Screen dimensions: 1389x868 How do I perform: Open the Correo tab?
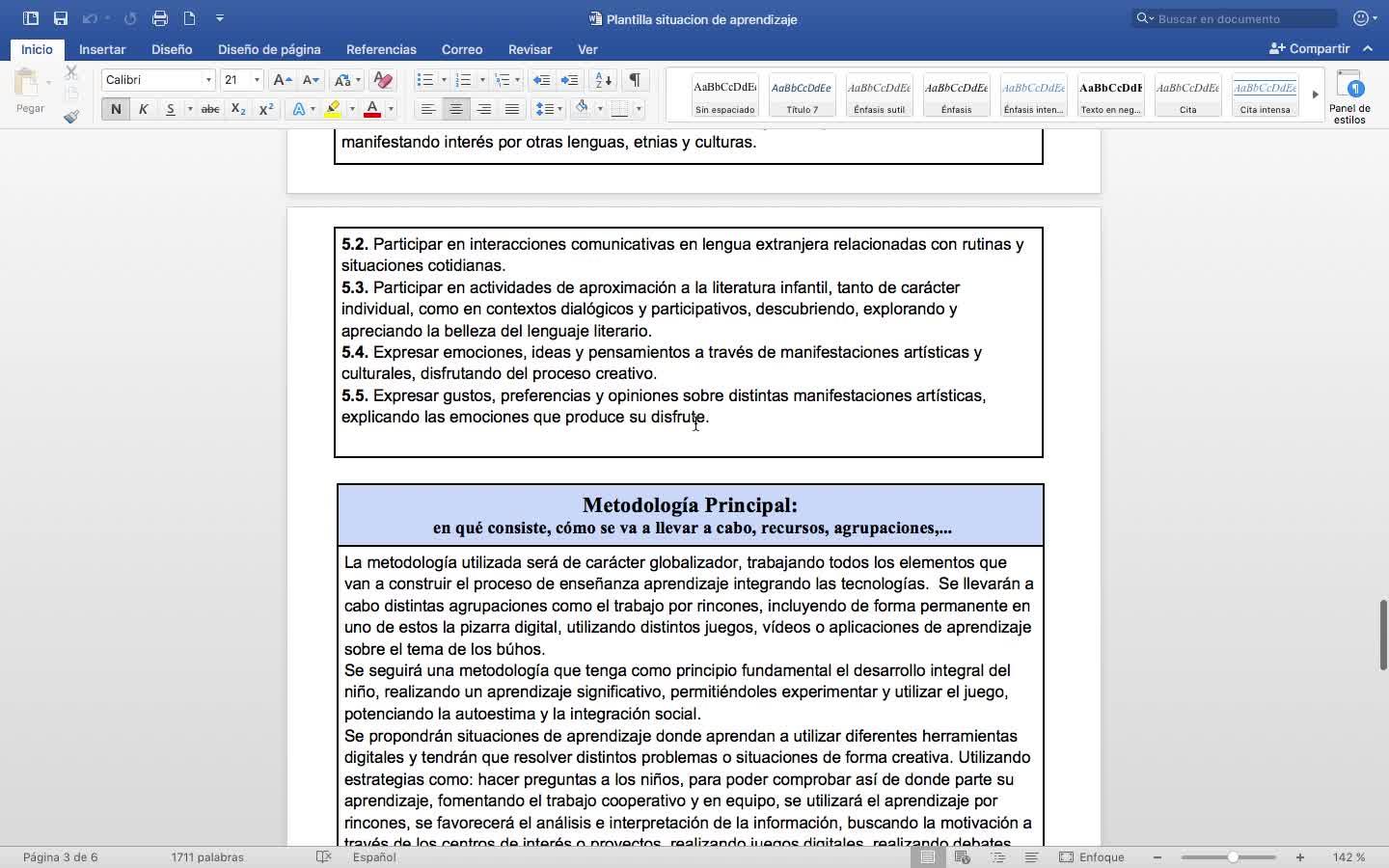coord(462,49)
